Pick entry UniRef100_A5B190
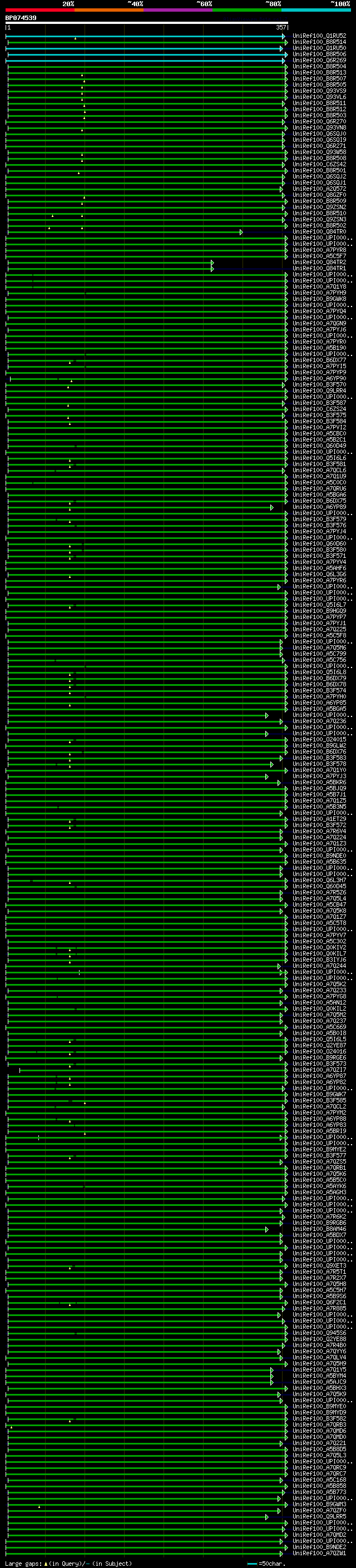This screenshot has height=1568, width=356. 319,348
